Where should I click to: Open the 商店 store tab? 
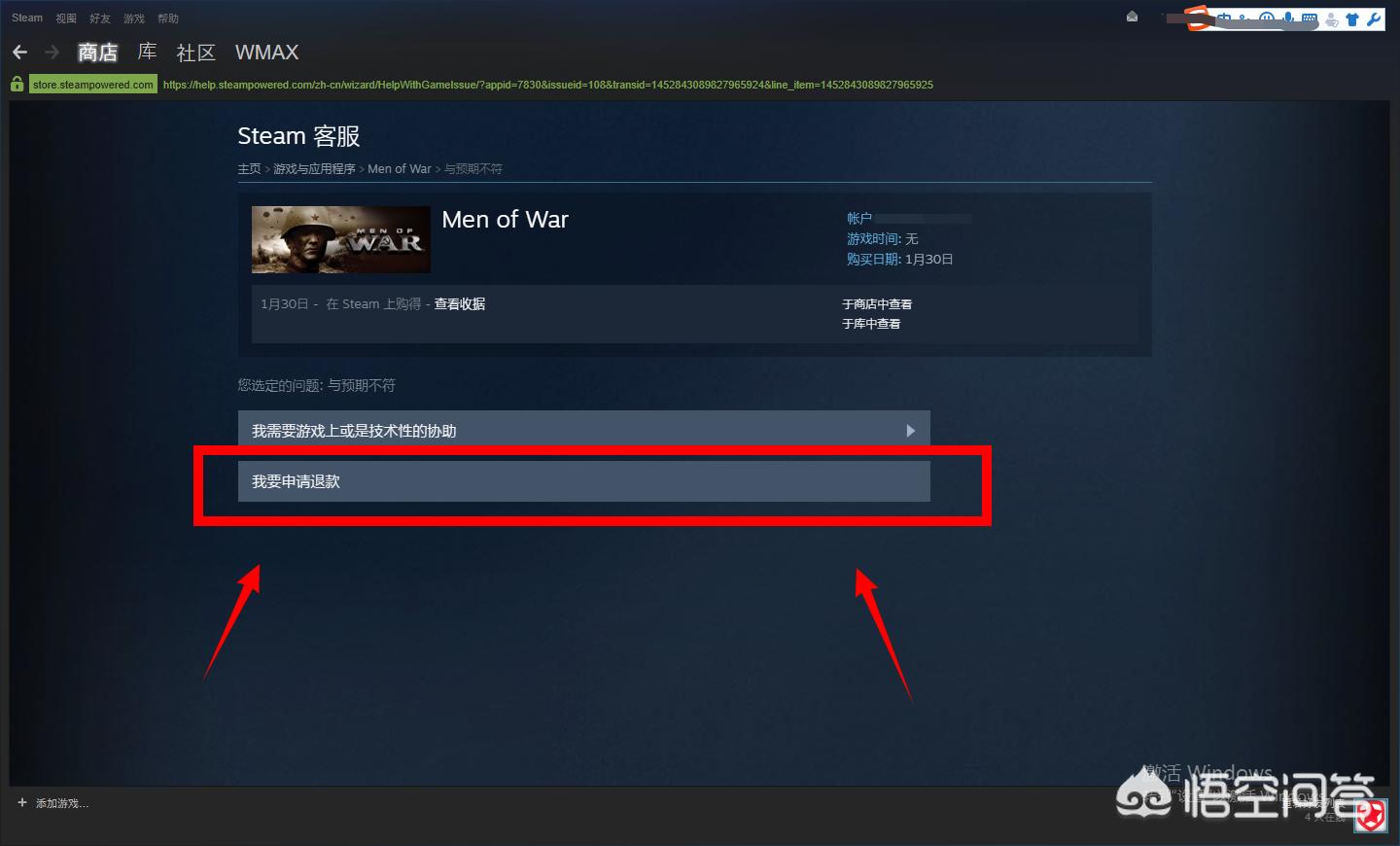[x=97, y=53]
